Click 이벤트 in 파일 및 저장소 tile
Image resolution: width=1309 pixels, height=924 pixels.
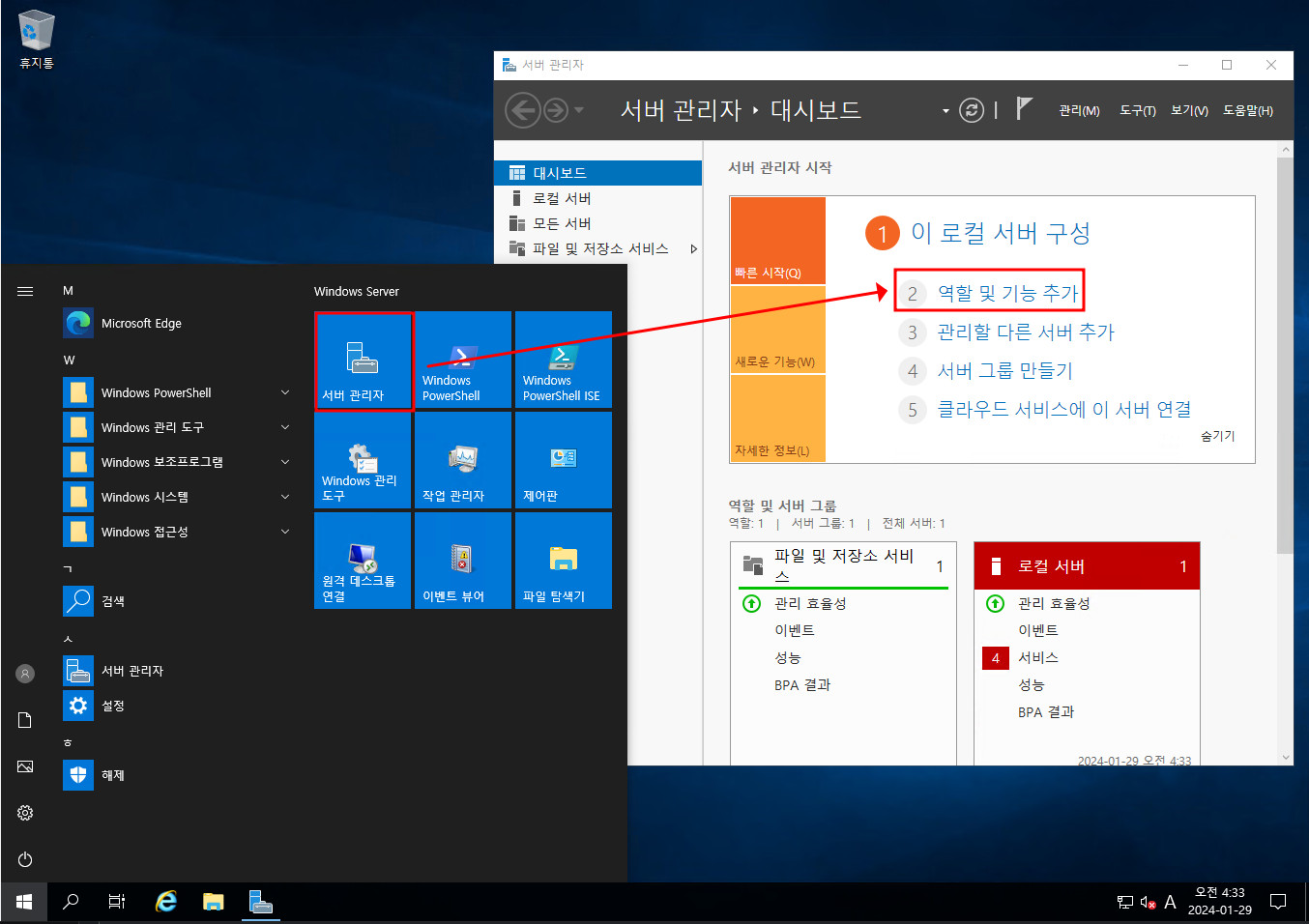click(x=795, y=630)
